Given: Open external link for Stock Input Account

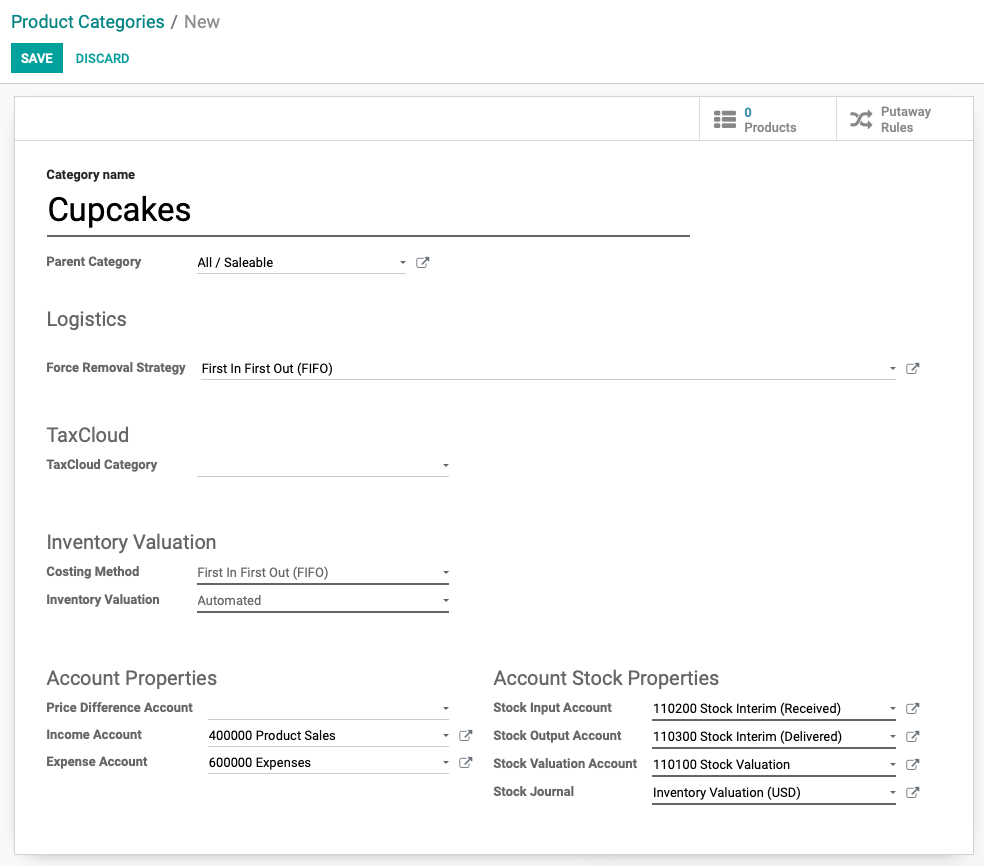Looking at the screenshot, I should (x=912, y=708).
